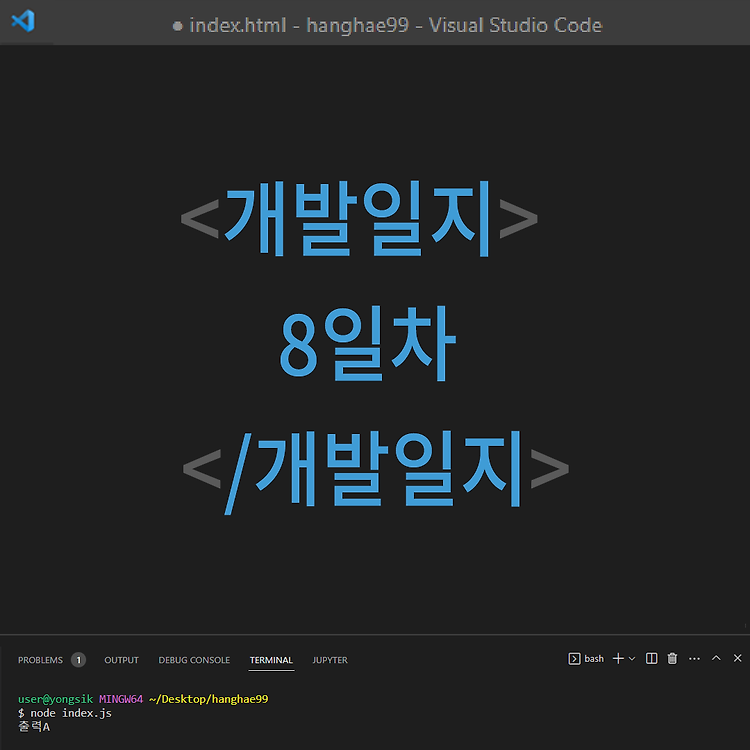Create a new terminal with plus icon

(618, 659)
